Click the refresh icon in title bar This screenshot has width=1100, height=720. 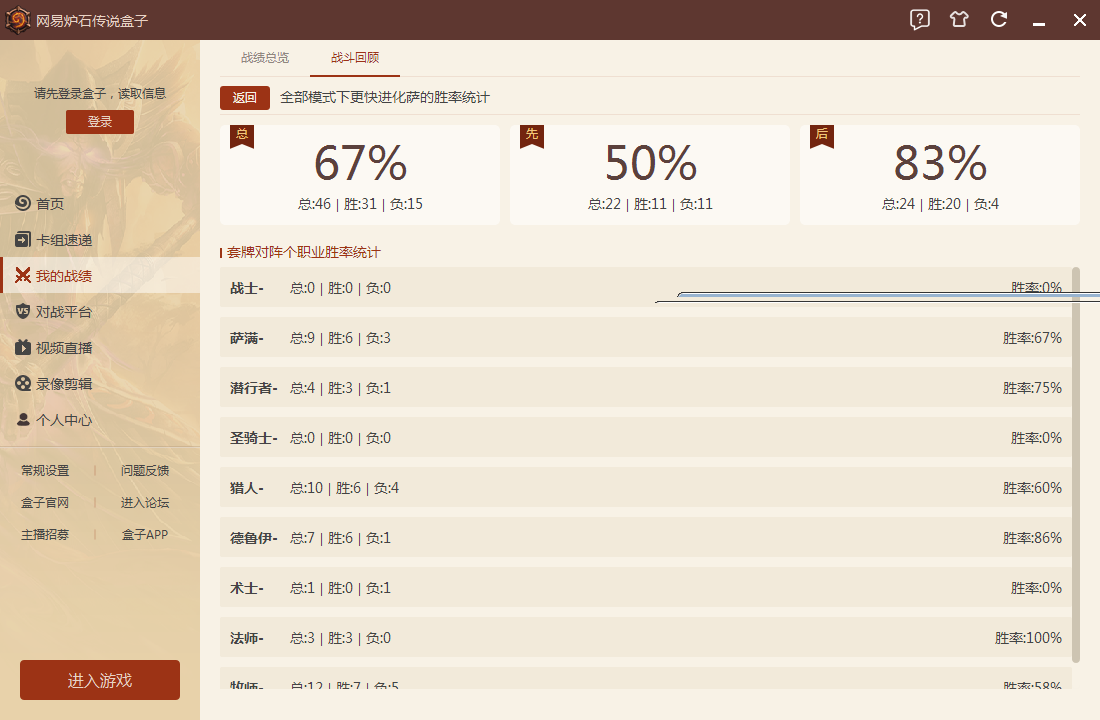[x=998, y=20]
